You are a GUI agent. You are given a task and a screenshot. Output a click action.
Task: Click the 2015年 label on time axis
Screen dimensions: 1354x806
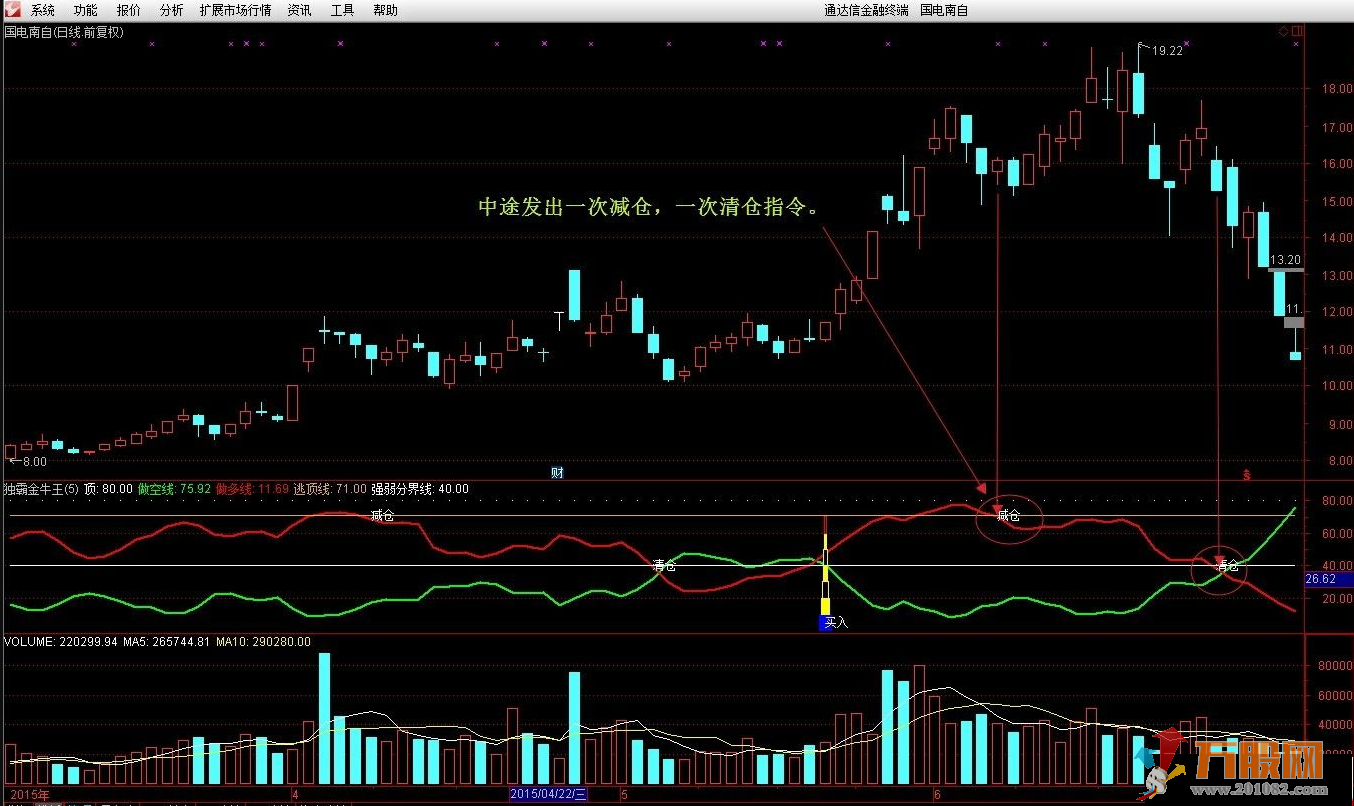pyautogui.click(x=29, y=794)
